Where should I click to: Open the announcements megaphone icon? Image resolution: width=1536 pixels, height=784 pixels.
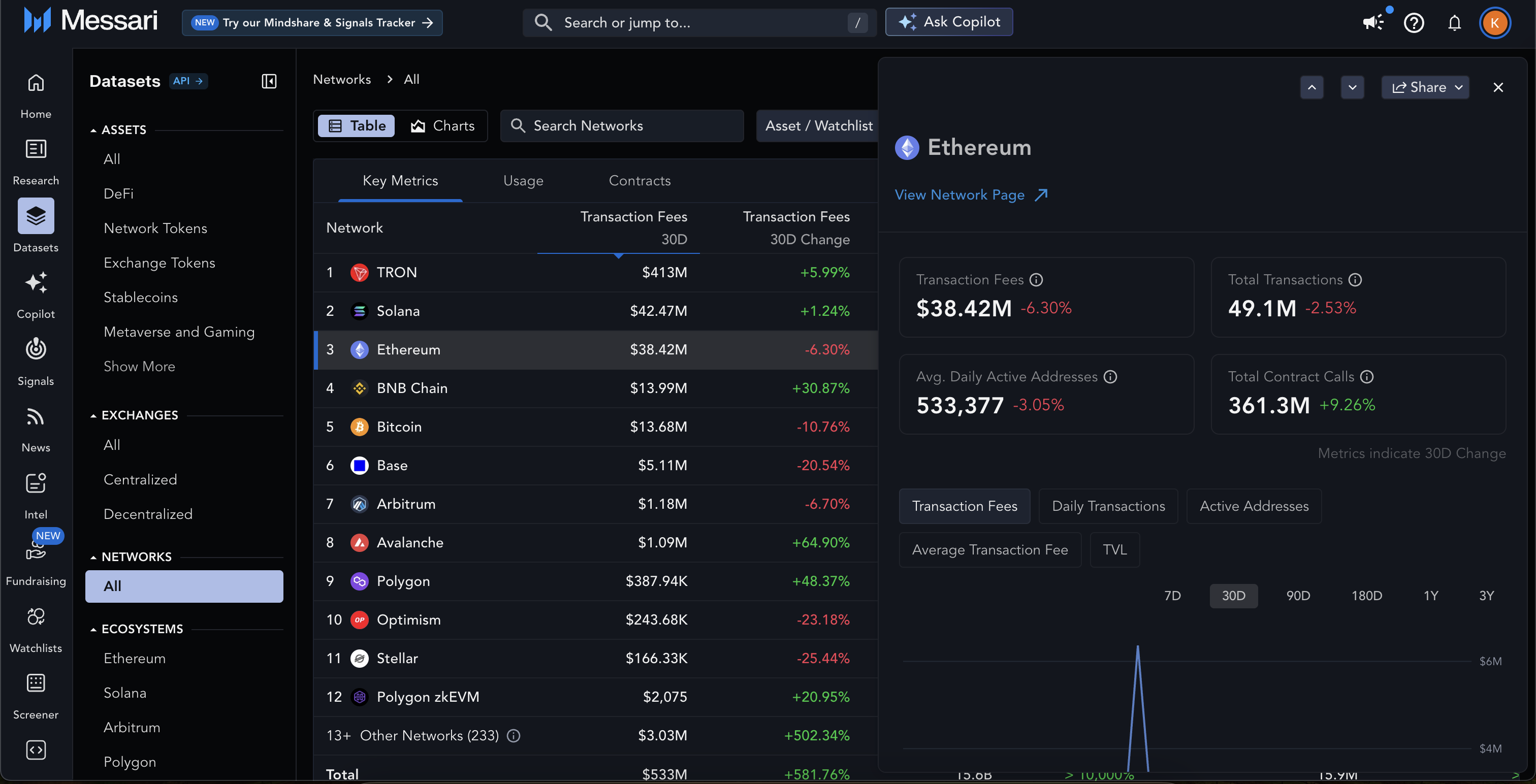click(1373, 23)
